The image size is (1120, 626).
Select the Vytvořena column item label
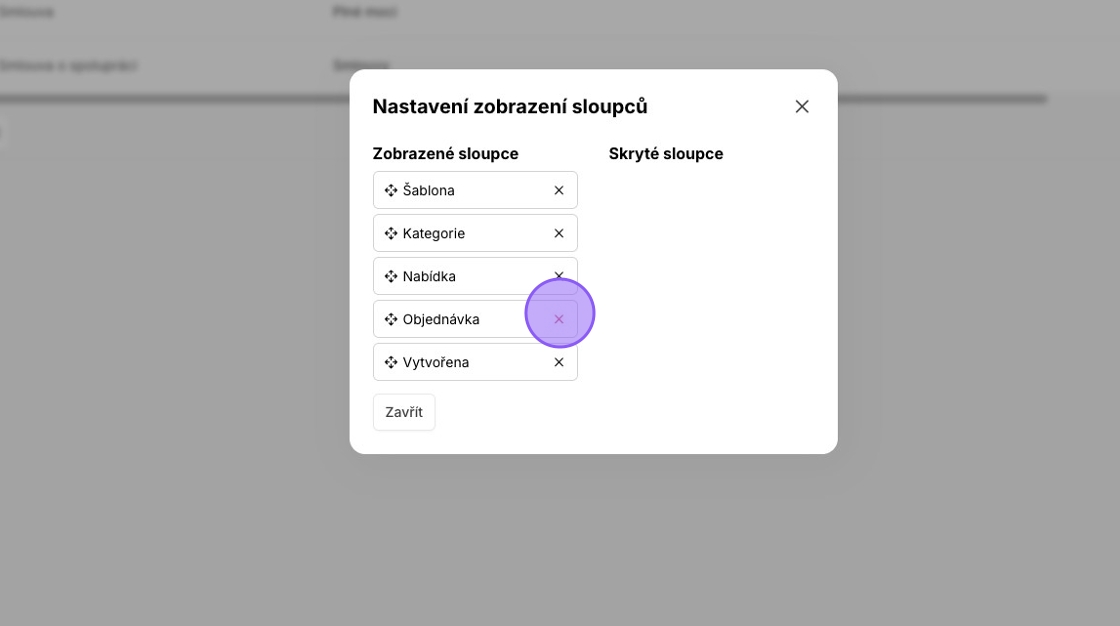[436, 362]
